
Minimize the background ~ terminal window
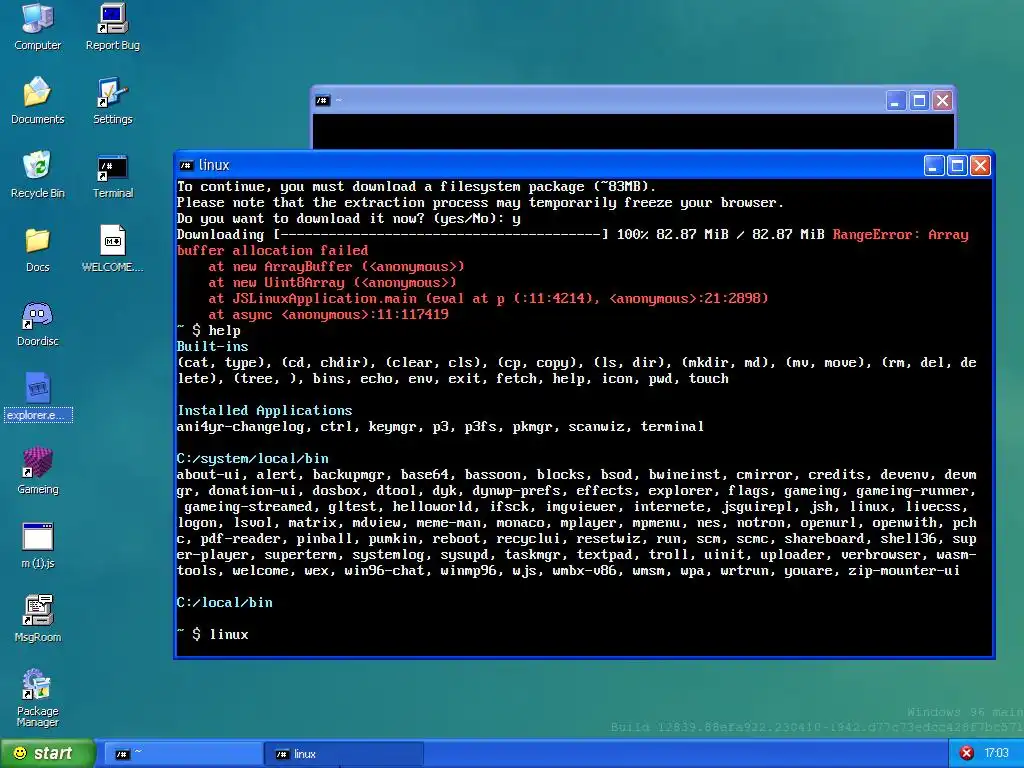pos(895,101)
